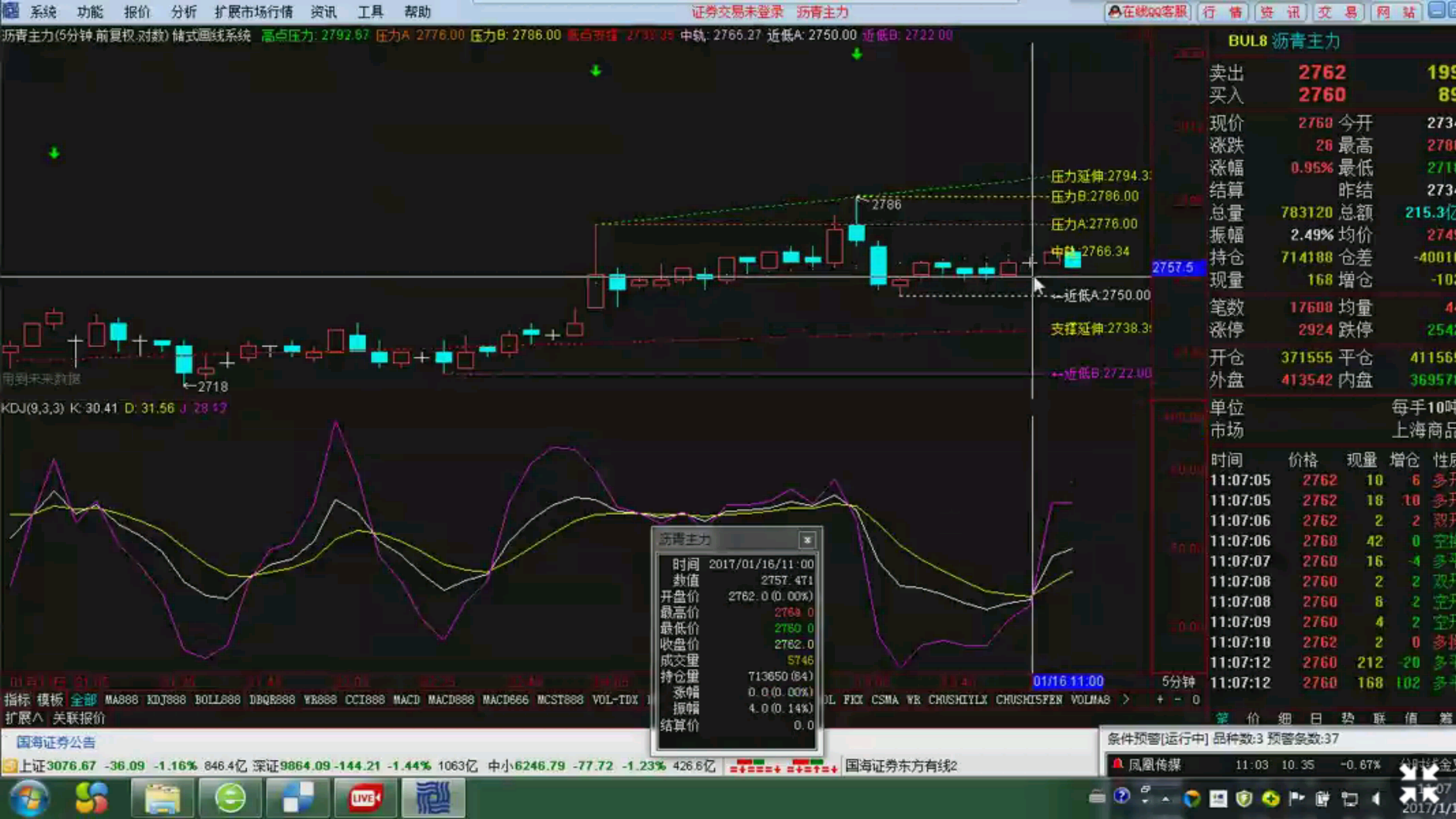This screenshot has height=819, width=1456.
Task: Open the 分析 menu
Action: click(x=183, y=11)
